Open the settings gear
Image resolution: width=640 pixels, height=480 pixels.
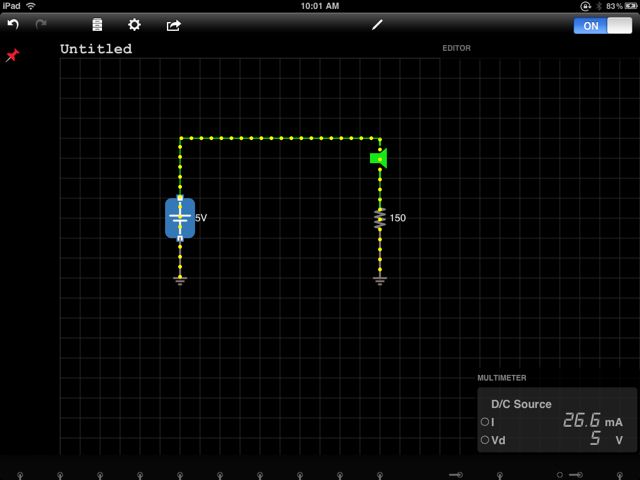[x=134, y=25]
